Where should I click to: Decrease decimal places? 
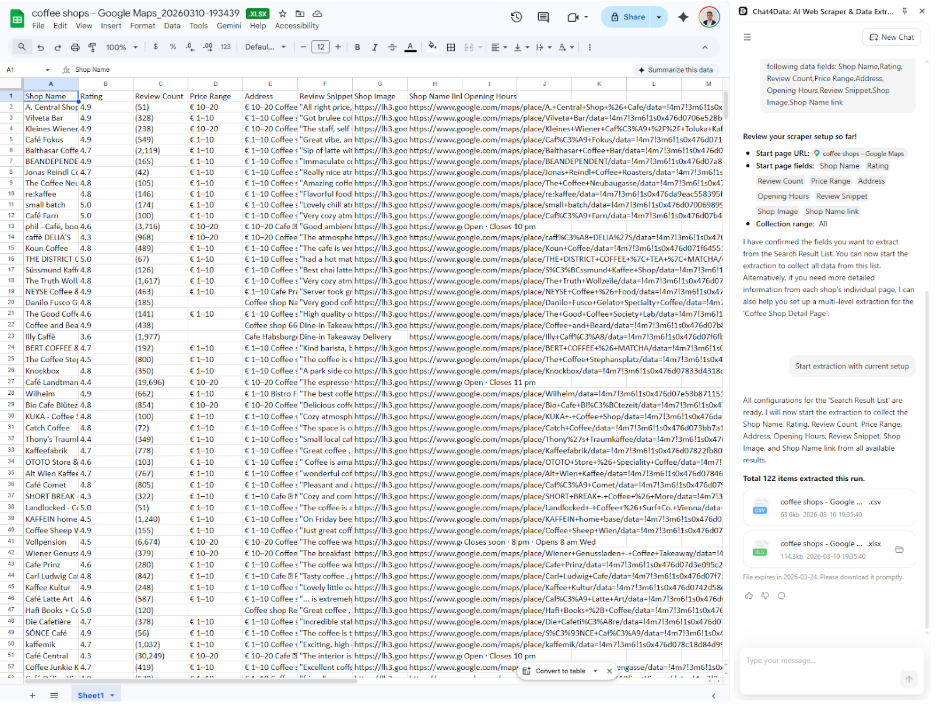(190, 47)
